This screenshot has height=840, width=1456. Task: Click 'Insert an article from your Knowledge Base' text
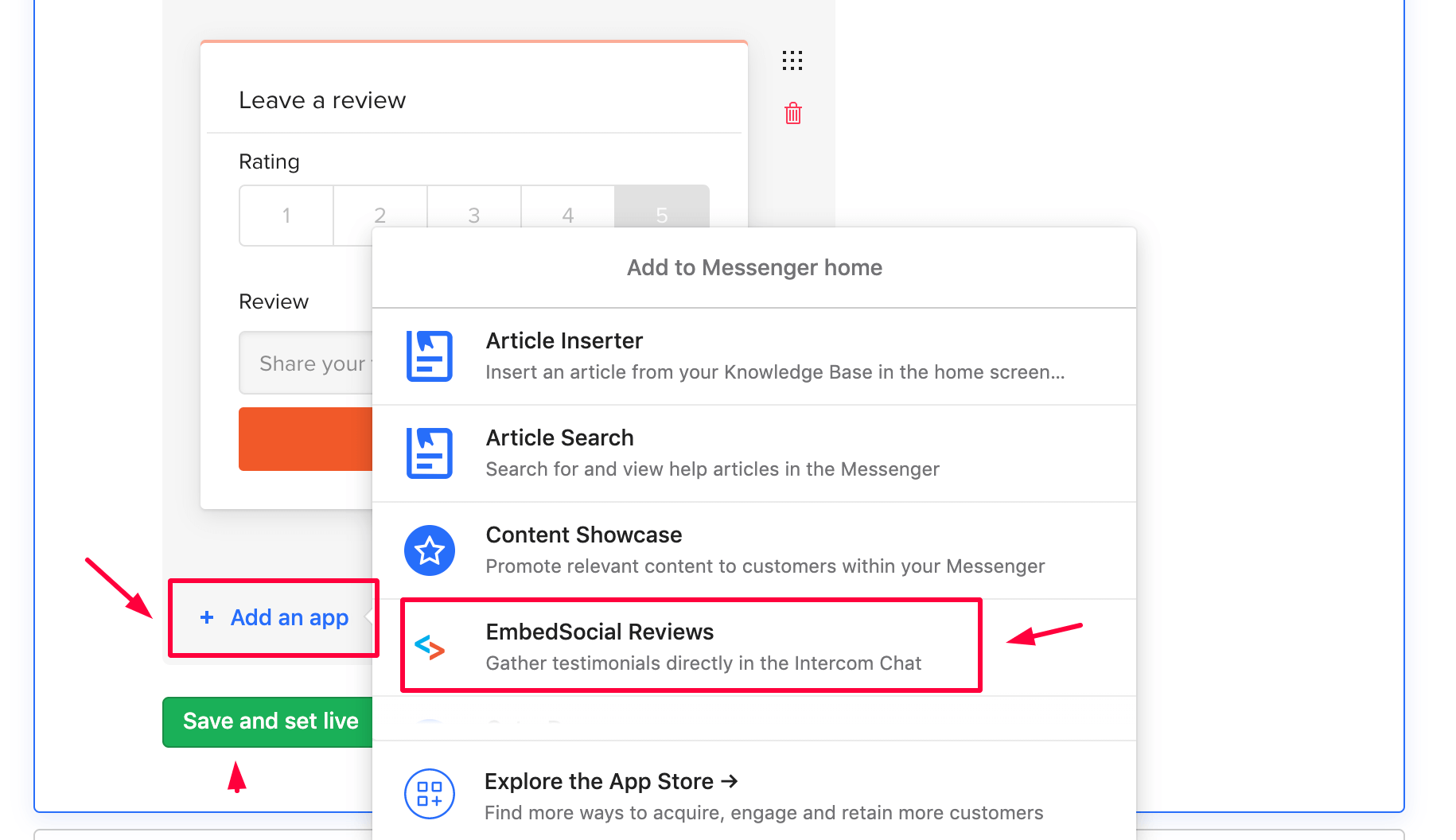(775, 372)
